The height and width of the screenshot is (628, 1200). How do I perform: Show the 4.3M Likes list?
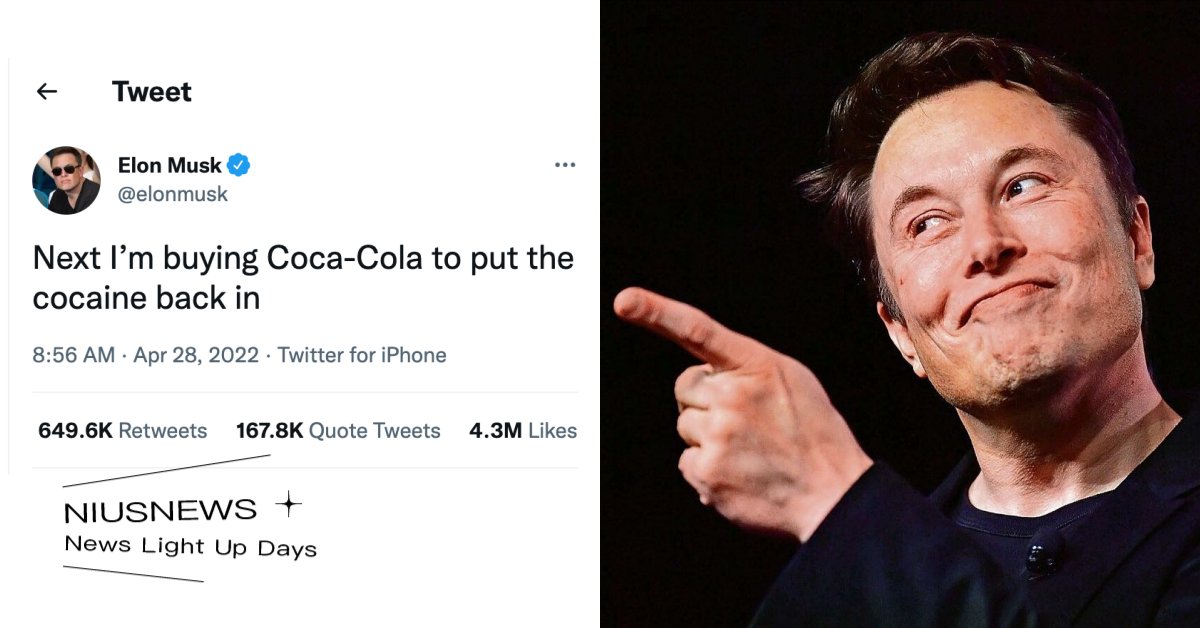click(522, 431)
